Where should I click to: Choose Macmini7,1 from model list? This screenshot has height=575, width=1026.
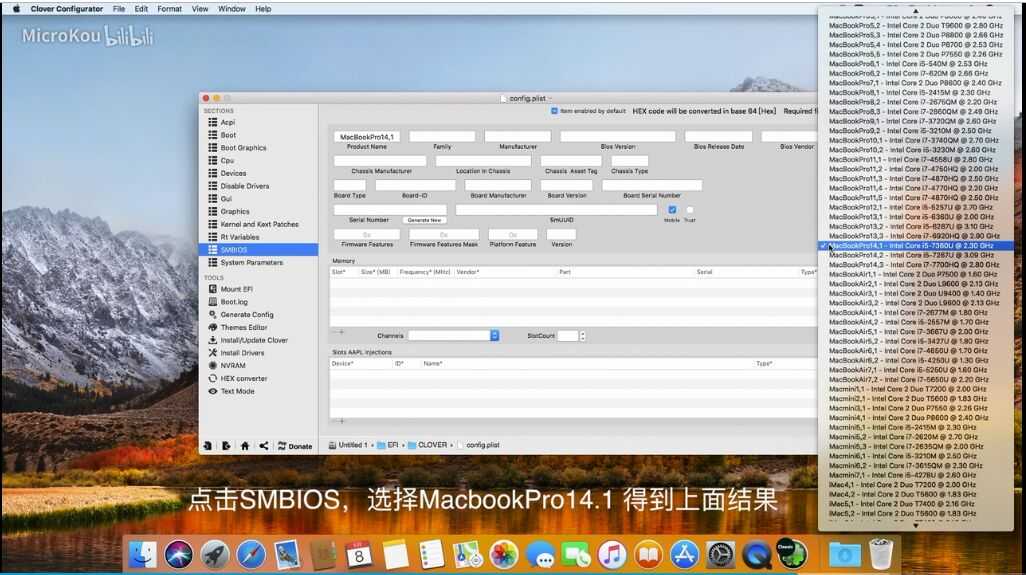tap(902, 475)
